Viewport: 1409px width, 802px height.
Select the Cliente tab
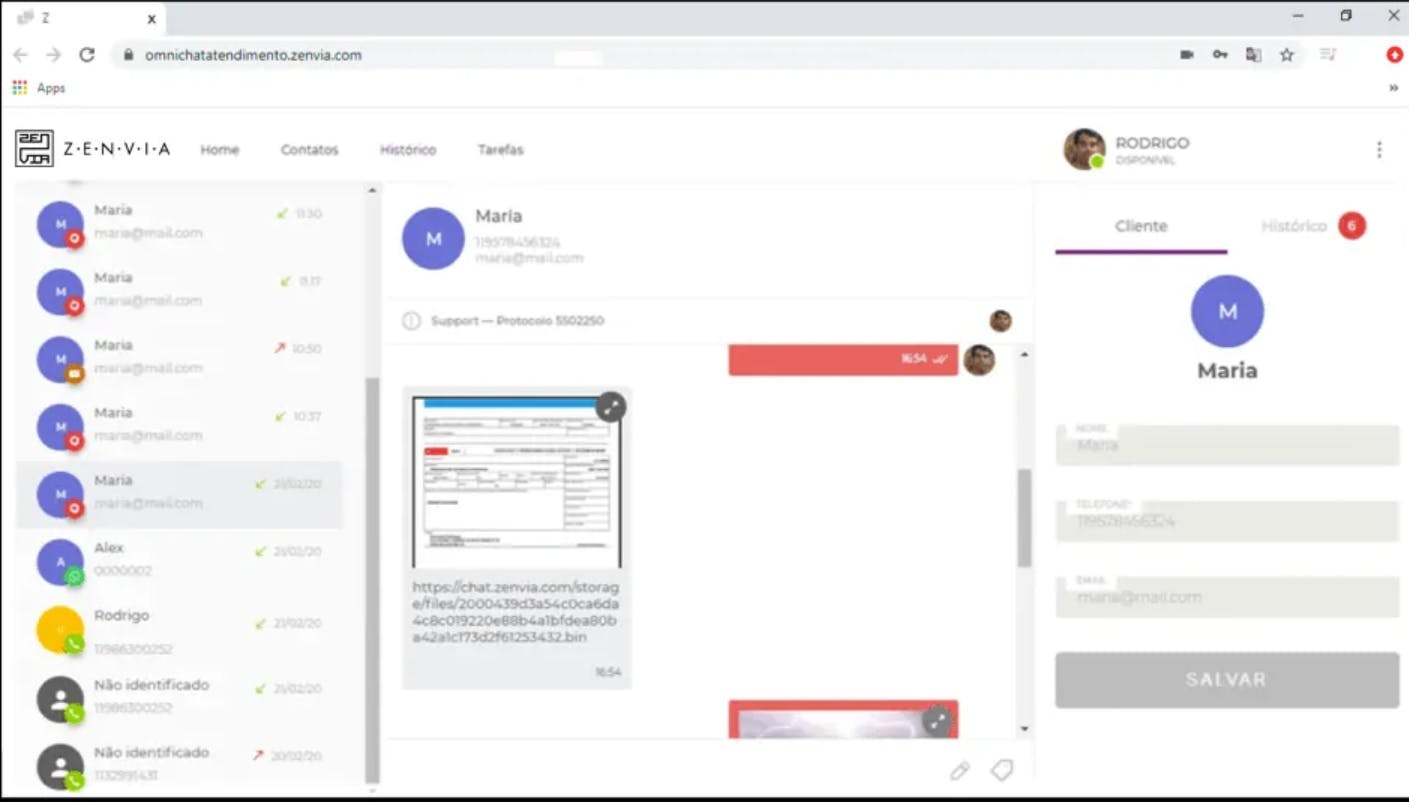pos(1140,226)
